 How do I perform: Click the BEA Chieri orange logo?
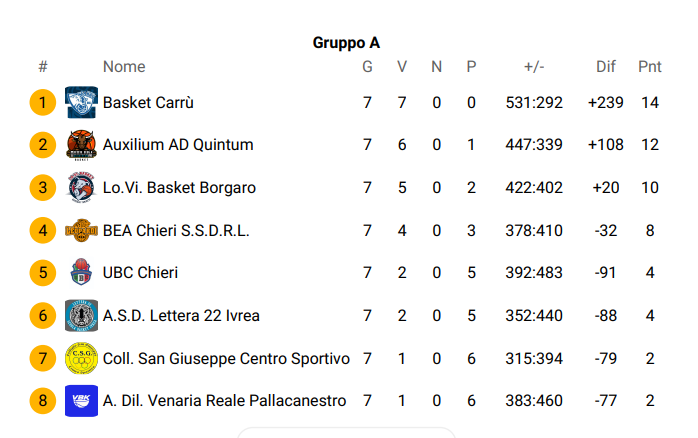pyautogui.click(x=81, y=230)
